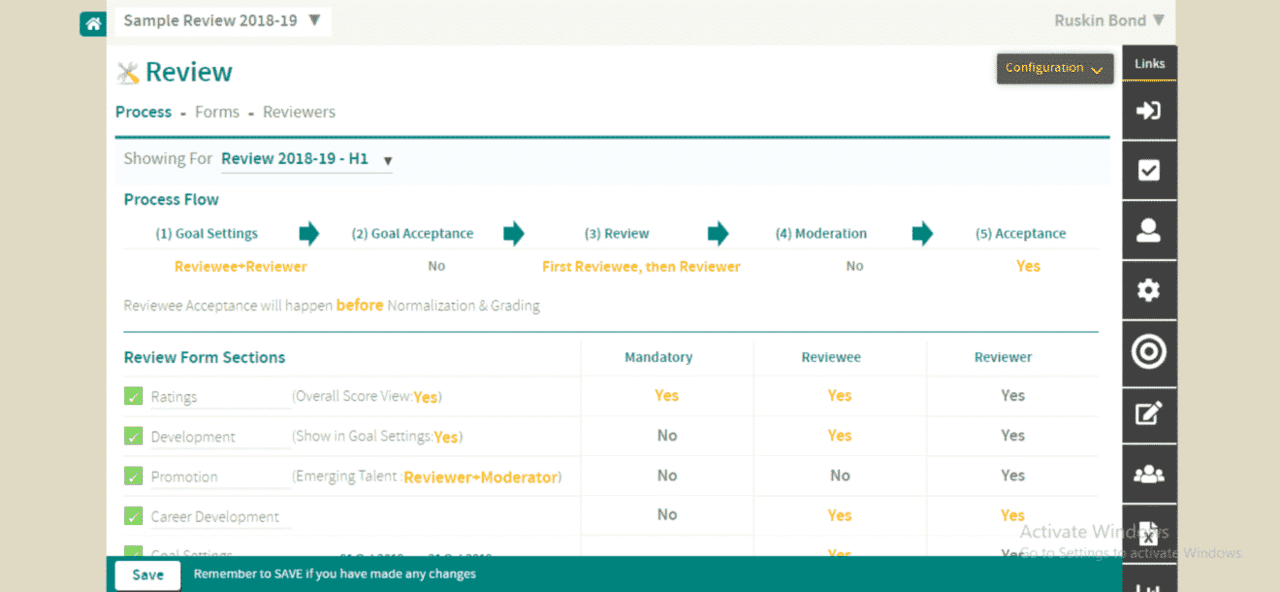
Task: Expand the Sample Review 2018-19 dropdown
Action: (x=222, y=21)
